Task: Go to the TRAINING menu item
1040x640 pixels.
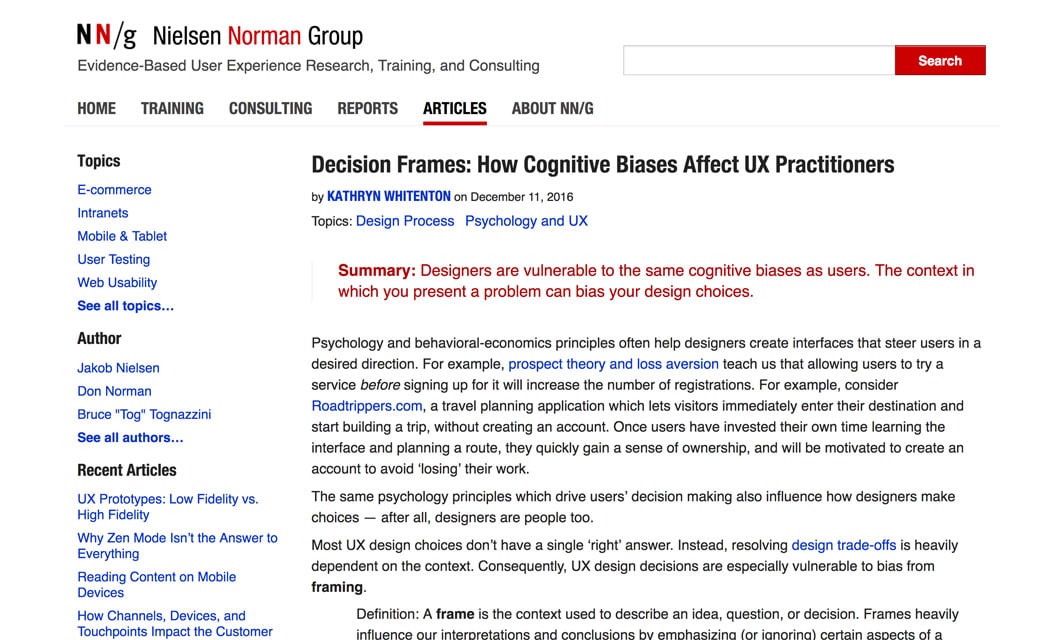Action: 172,108
